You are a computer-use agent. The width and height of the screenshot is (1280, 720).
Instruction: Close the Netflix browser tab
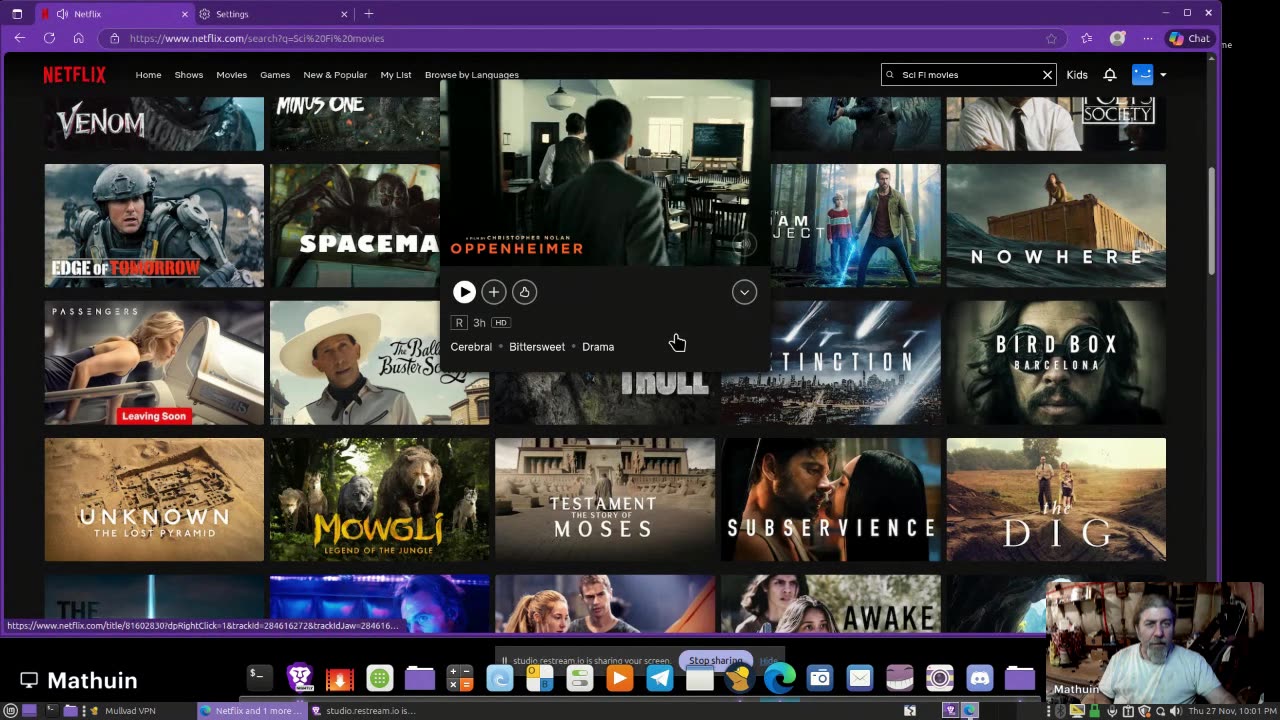185,14
